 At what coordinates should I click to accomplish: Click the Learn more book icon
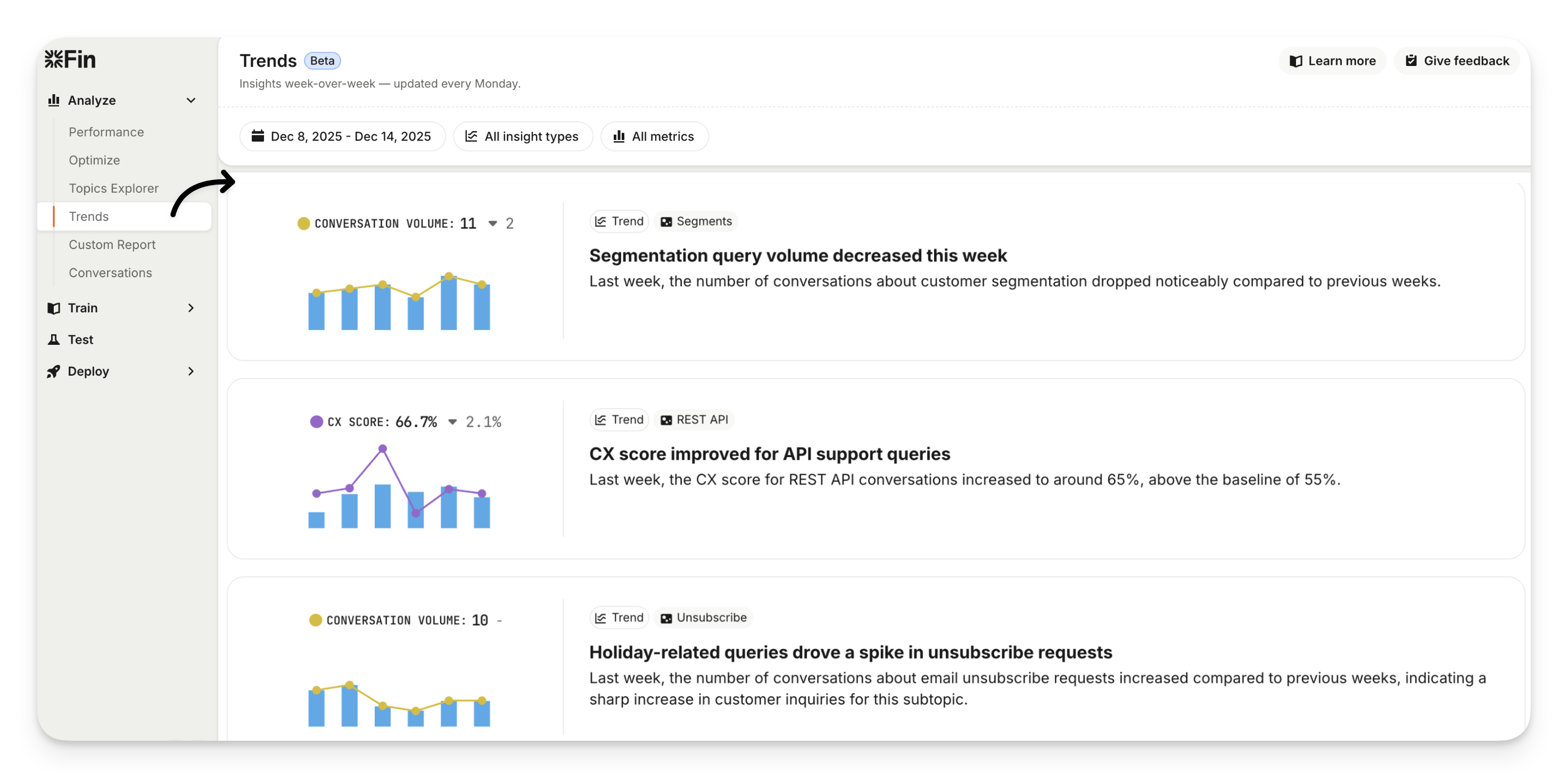[x=1296, y=61]
